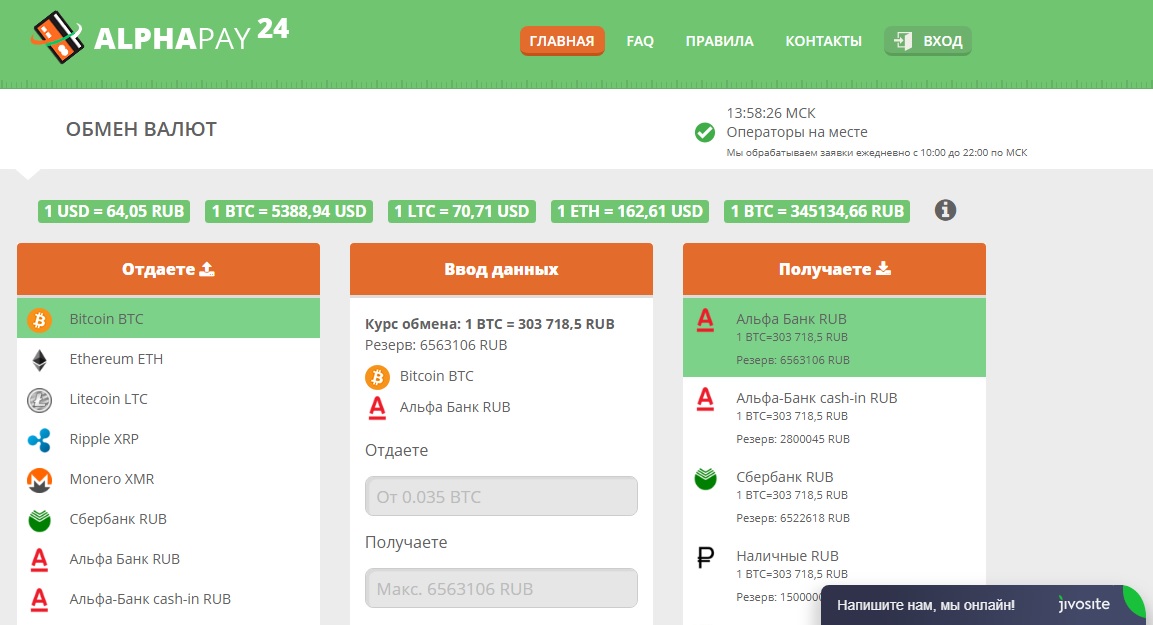The width and height of the screenshot is (1153, 625).
Task: Click Альфа-Банк cash-in icon in Отдаете list
Action: (39, 599)
